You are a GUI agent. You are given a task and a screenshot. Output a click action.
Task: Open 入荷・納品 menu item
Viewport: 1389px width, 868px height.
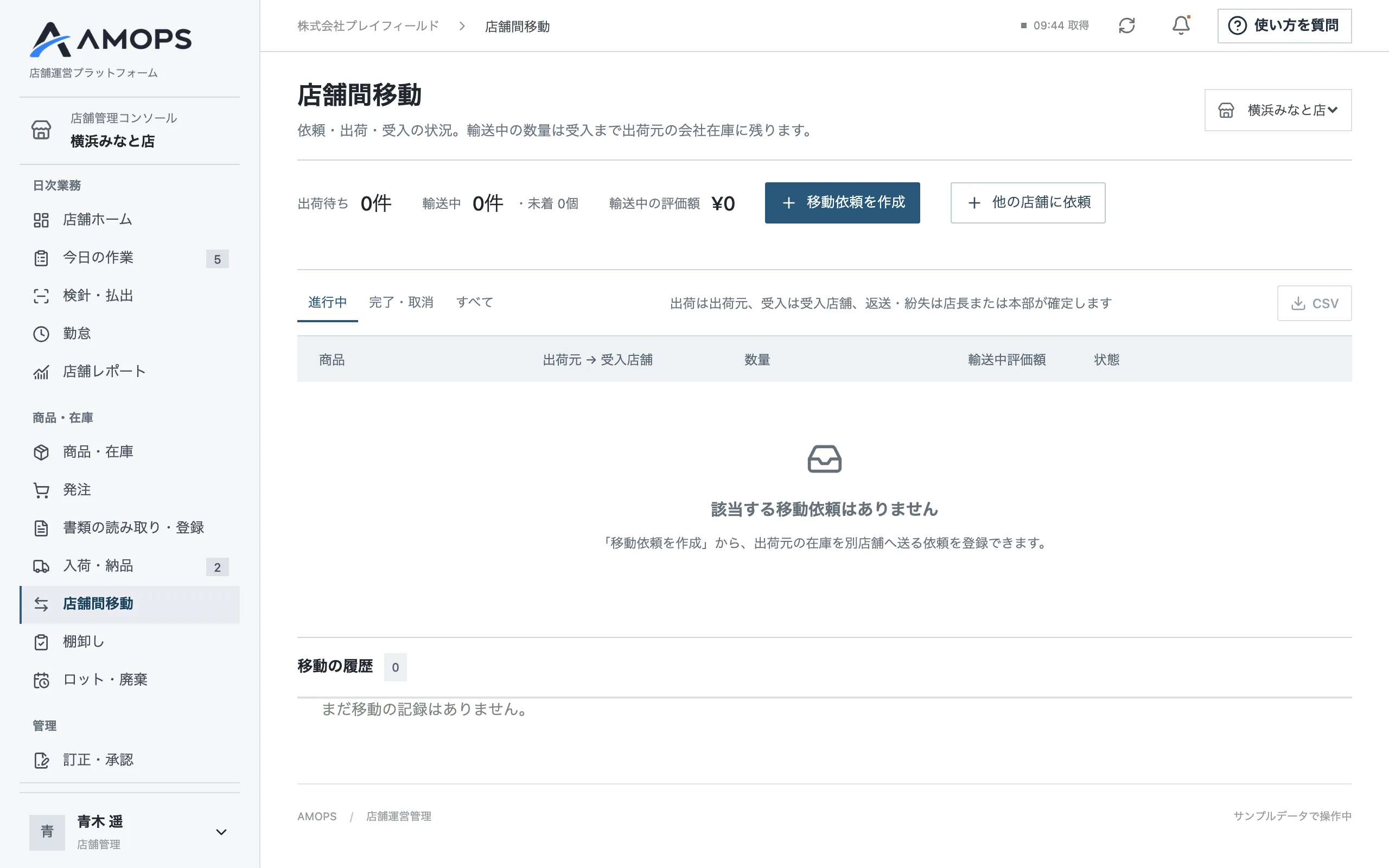point(130,566)
